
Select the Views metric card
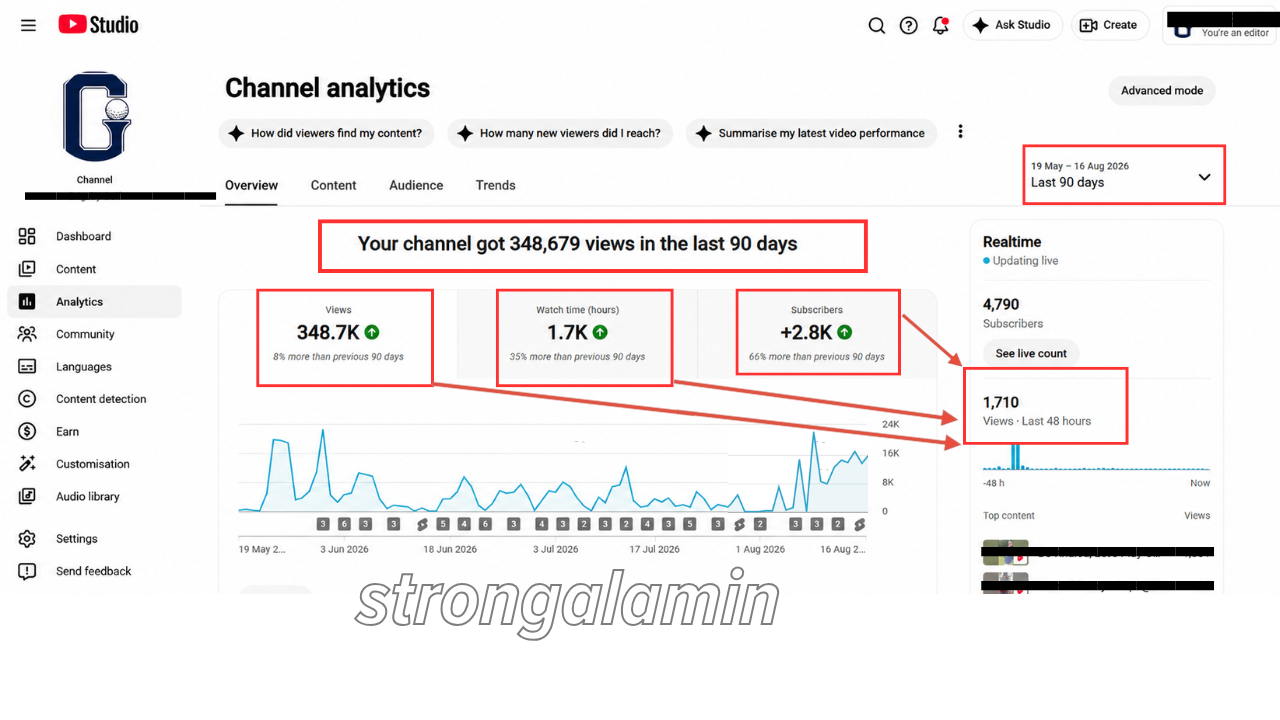click(338, 337)
